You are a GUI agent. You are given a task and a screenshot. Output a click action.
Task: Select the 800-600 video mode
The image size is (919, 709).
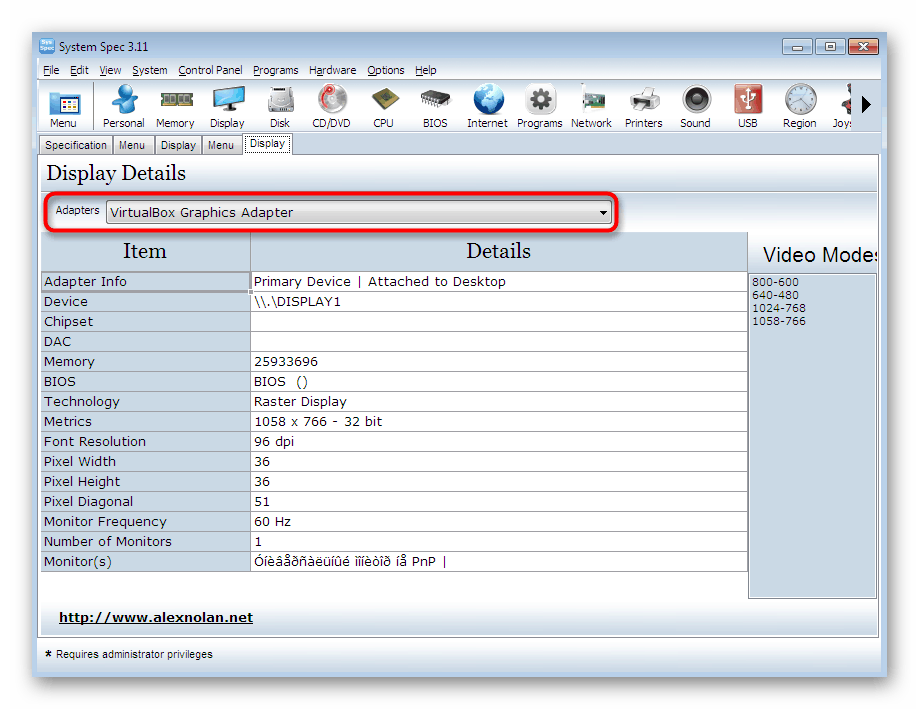point(775,282)
